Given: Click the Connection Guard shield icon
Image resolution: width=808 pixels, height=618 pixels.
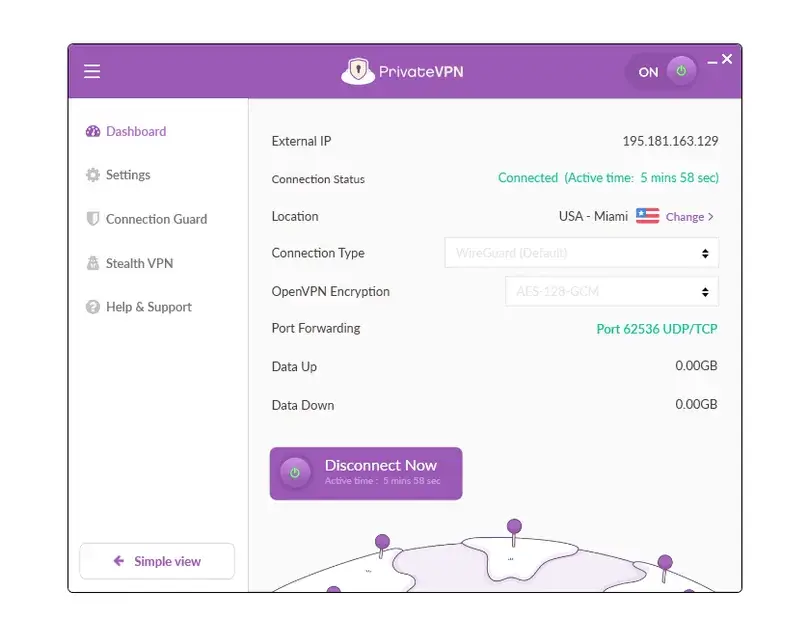Looking at the screenshot, I should [x=93, y=219].
